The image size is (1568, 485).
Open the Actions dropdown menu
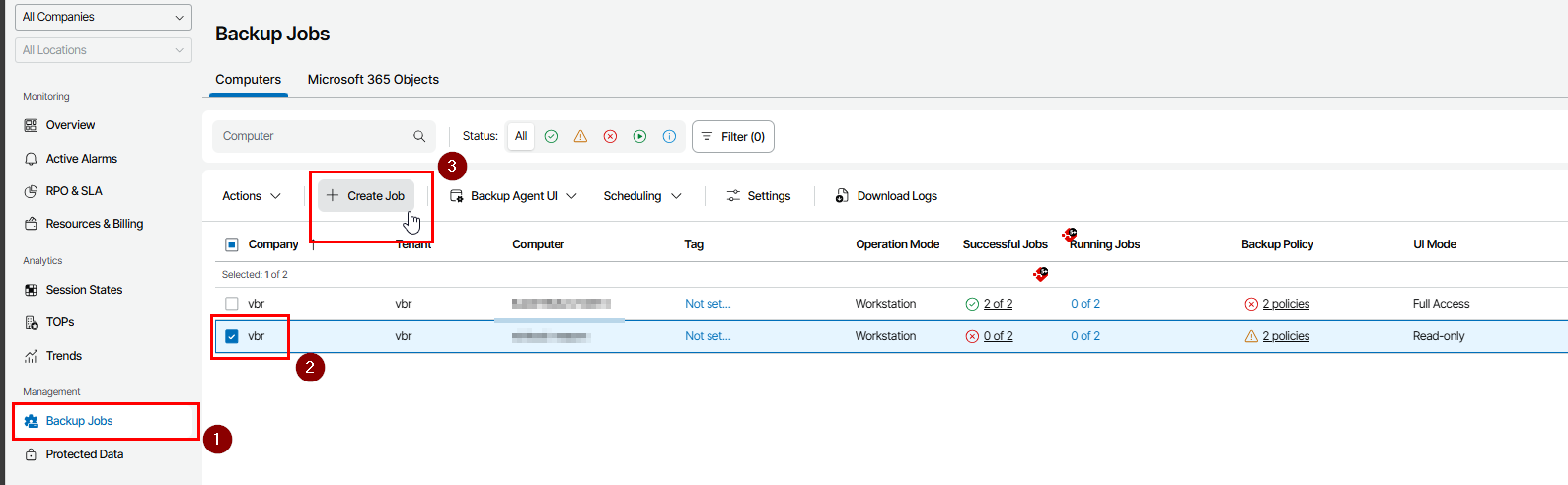[x=251, y=196]
